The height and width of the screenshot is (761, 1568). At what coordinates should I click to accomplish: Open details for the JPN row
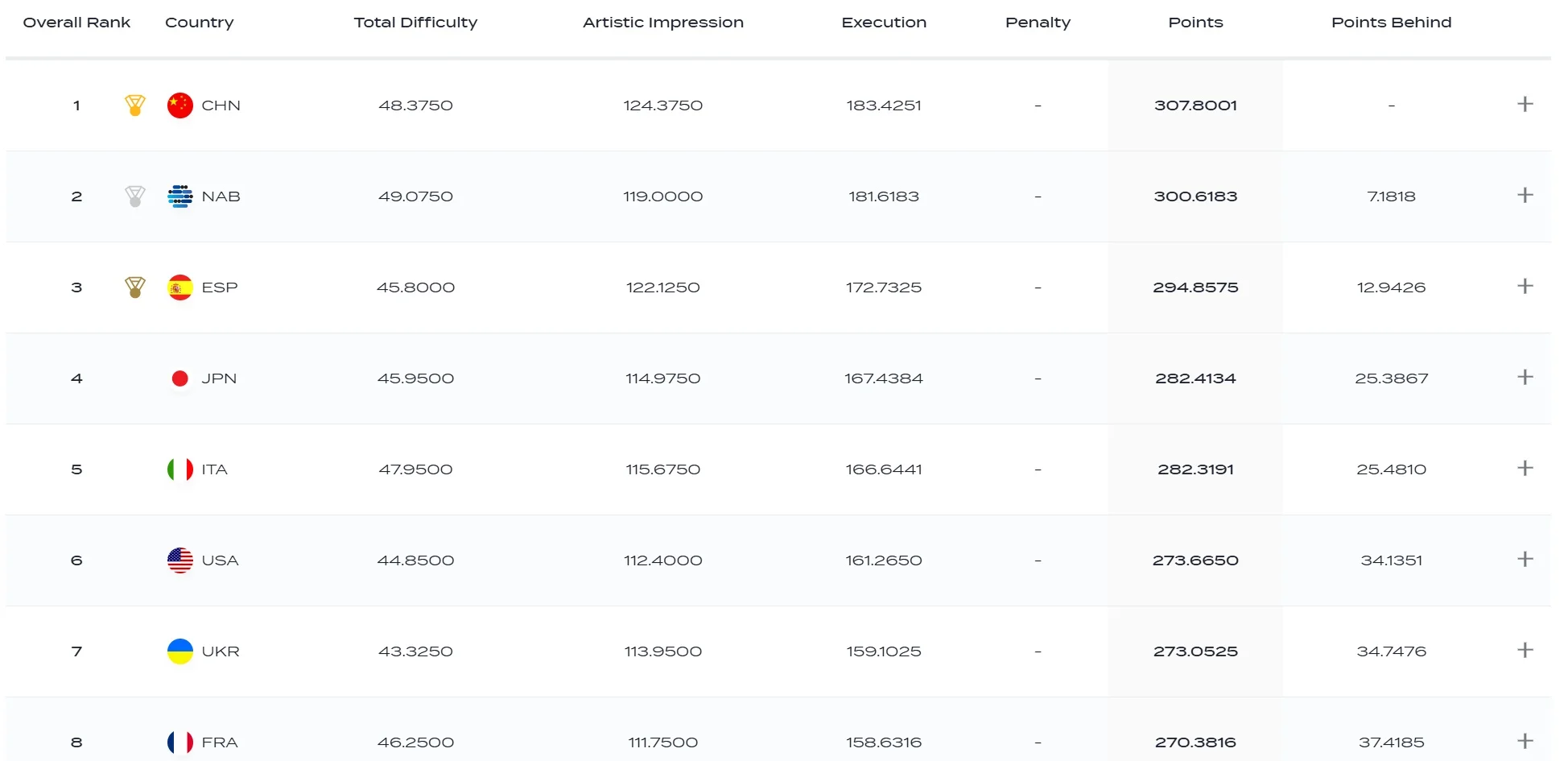coord(1525,378)
